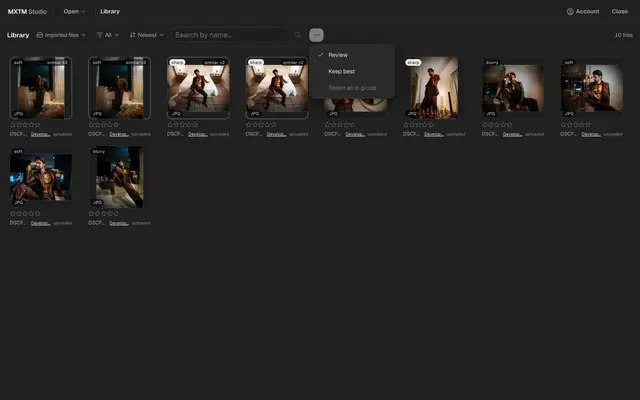The height and width of the screenshot is (400, 640).
Task: Rate the blurry seated-man photo five stars
Action: pos(509,124)
